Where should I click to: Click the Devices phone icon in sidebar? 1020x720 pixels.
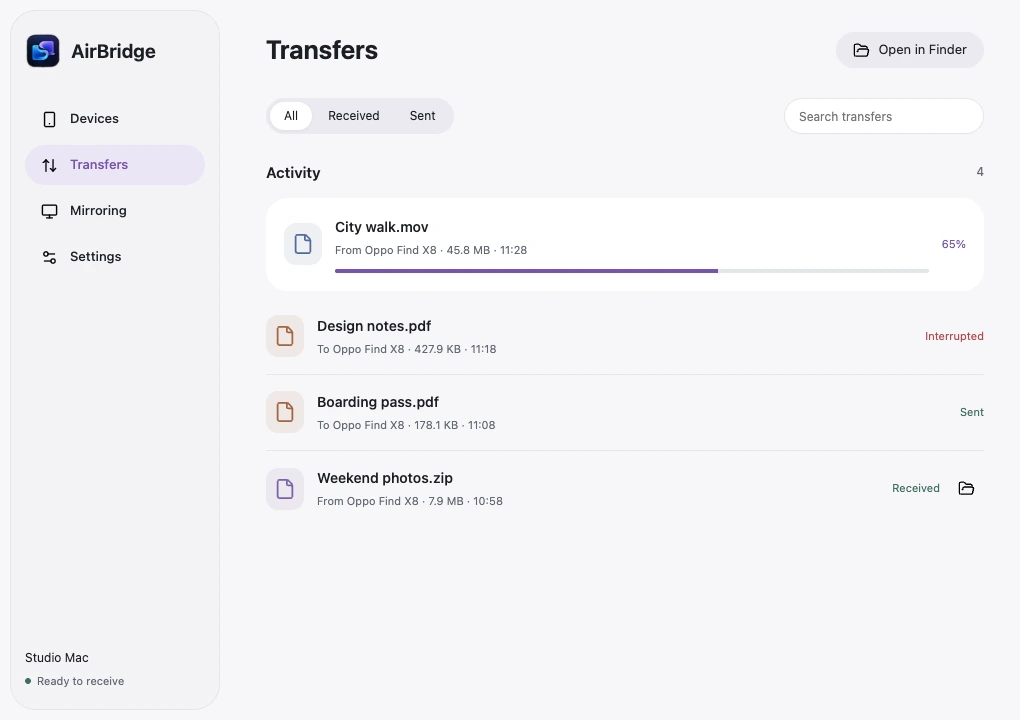(x=49, y=119)
